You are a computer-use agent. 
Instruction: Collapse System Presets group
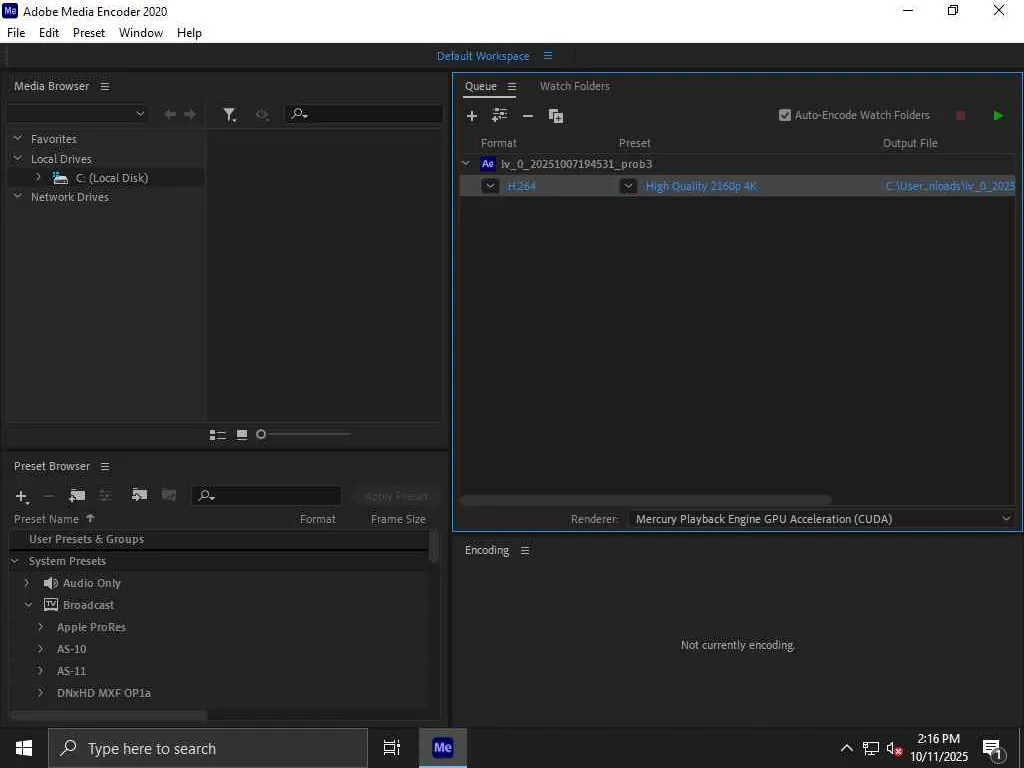click(15, 561)
